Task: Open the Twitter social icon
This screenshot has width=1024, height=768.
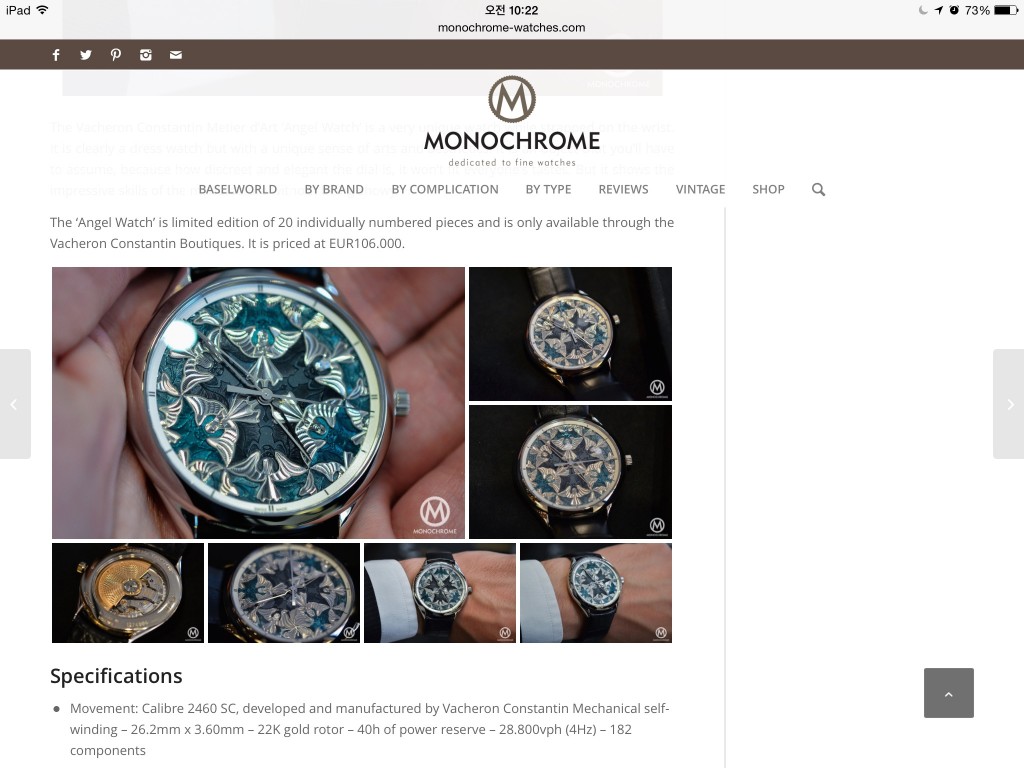Action: tap(86, 55)
